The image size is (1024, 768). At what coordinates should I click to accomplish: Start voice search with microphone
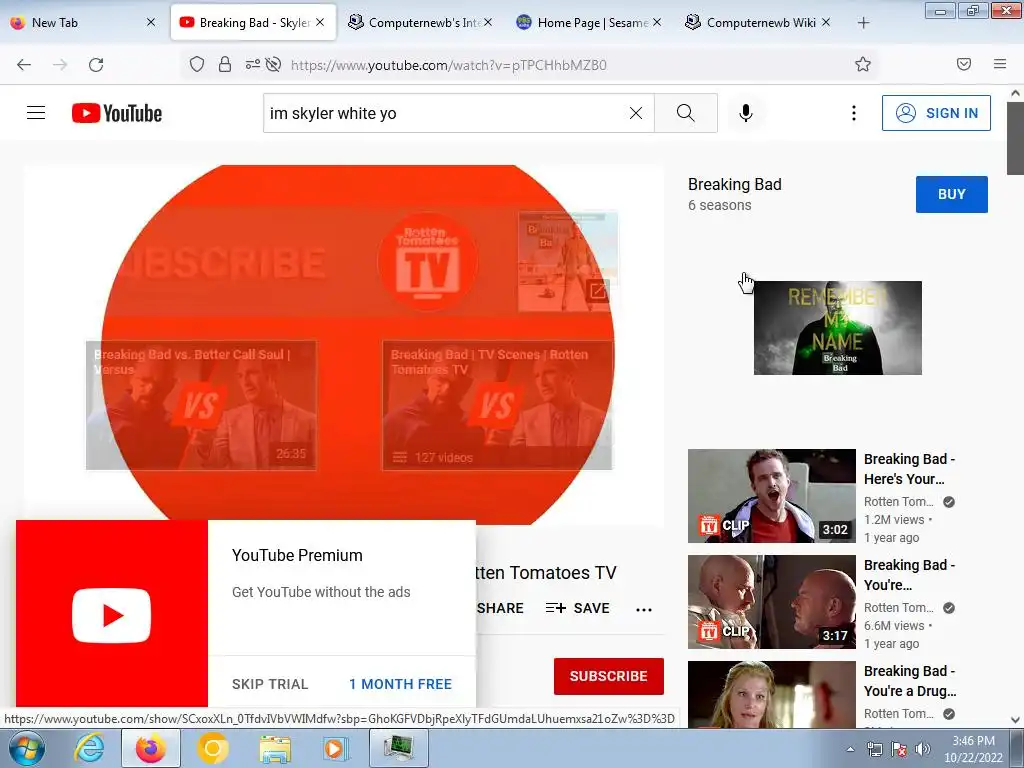746,113
